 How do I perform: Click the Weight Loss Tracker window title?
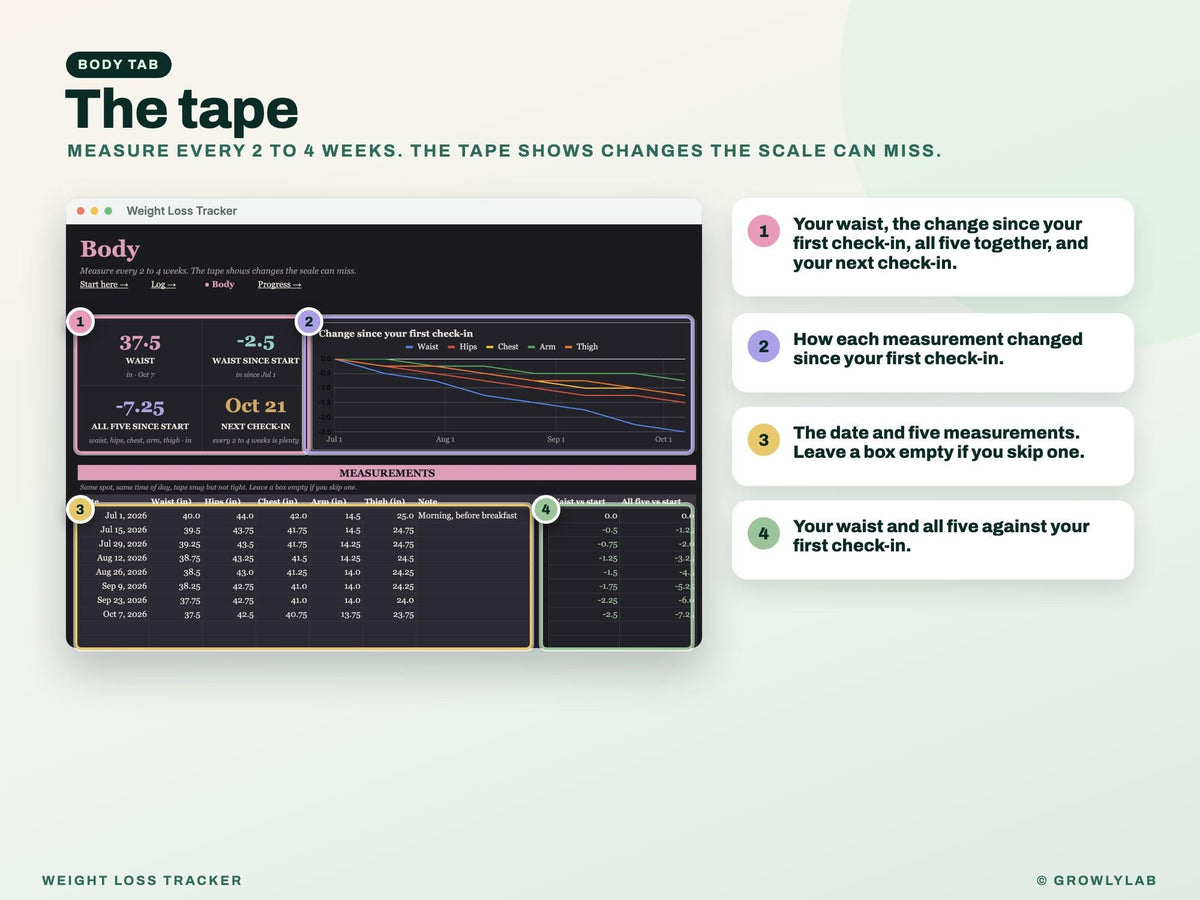[x=182, y=211]
